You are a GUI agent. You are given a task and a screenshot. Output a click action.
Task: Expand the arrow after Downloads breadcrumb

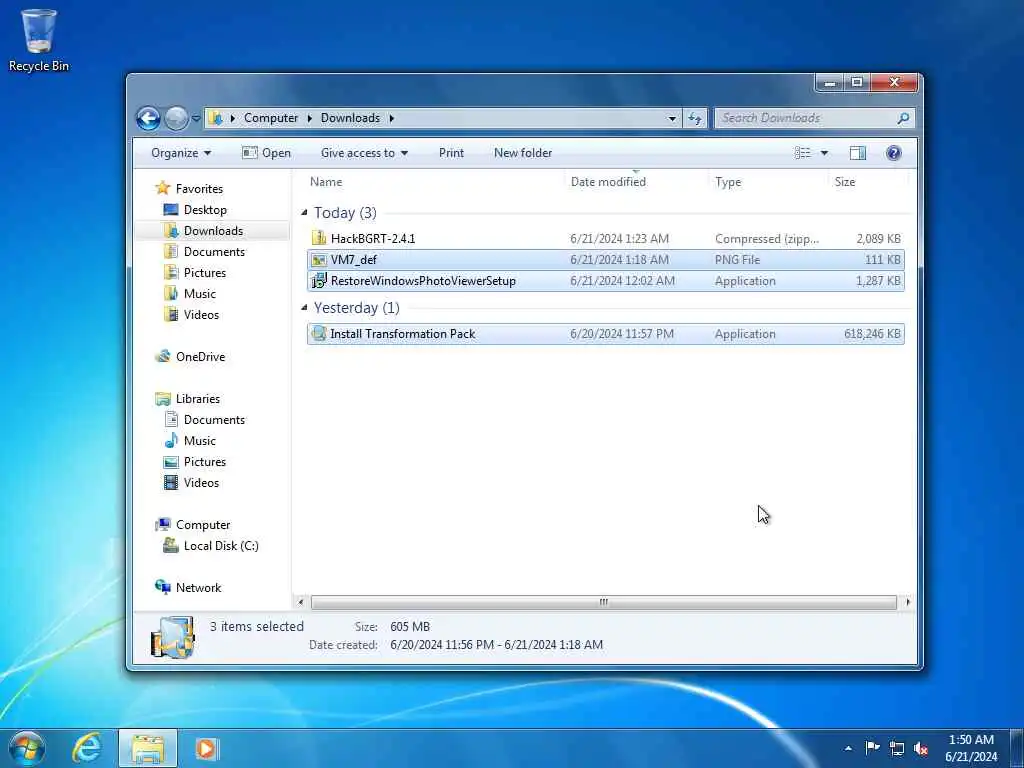[x=392, y=118]
